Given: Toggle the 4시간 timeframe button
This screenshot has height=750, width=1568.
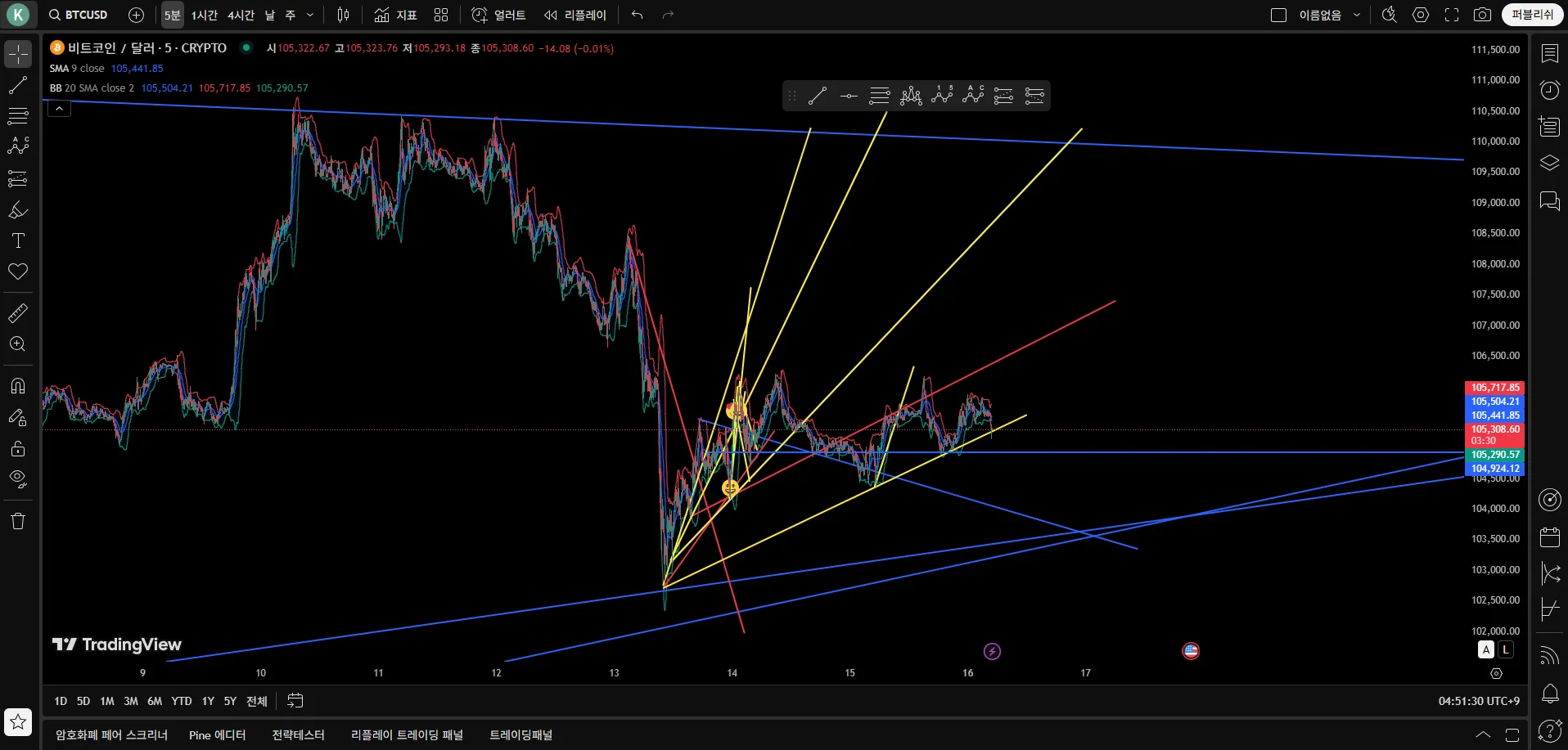Looking at the screenshot, I should 241,15.
